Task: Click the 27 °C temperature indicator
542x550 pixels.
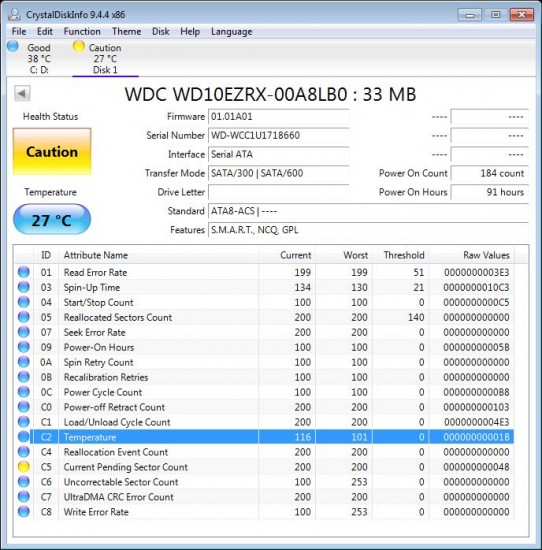Action: click(x=52, y=220)
